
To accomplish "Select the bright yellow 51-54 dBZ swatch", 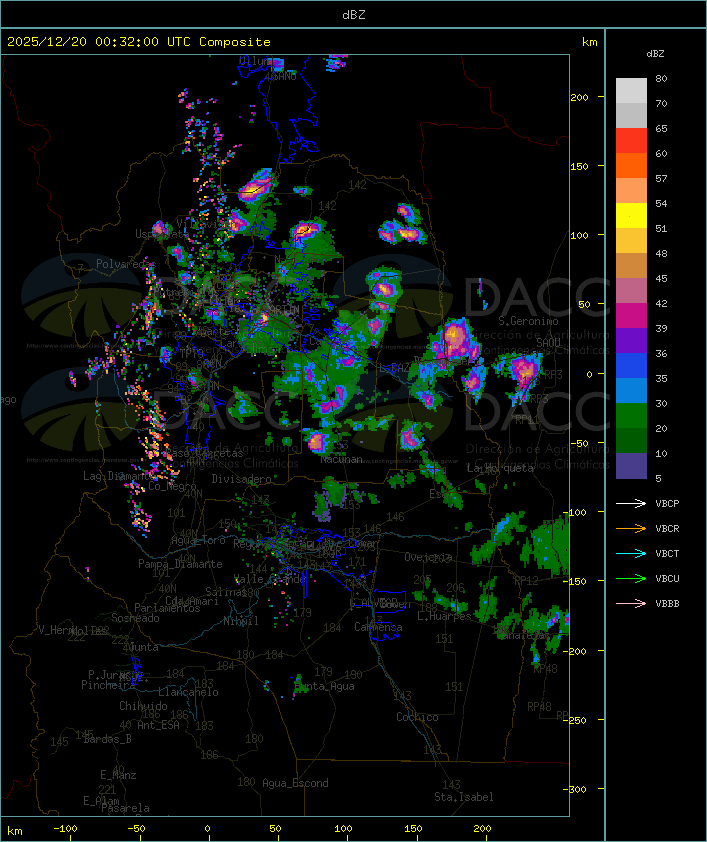I will point(631,215).
